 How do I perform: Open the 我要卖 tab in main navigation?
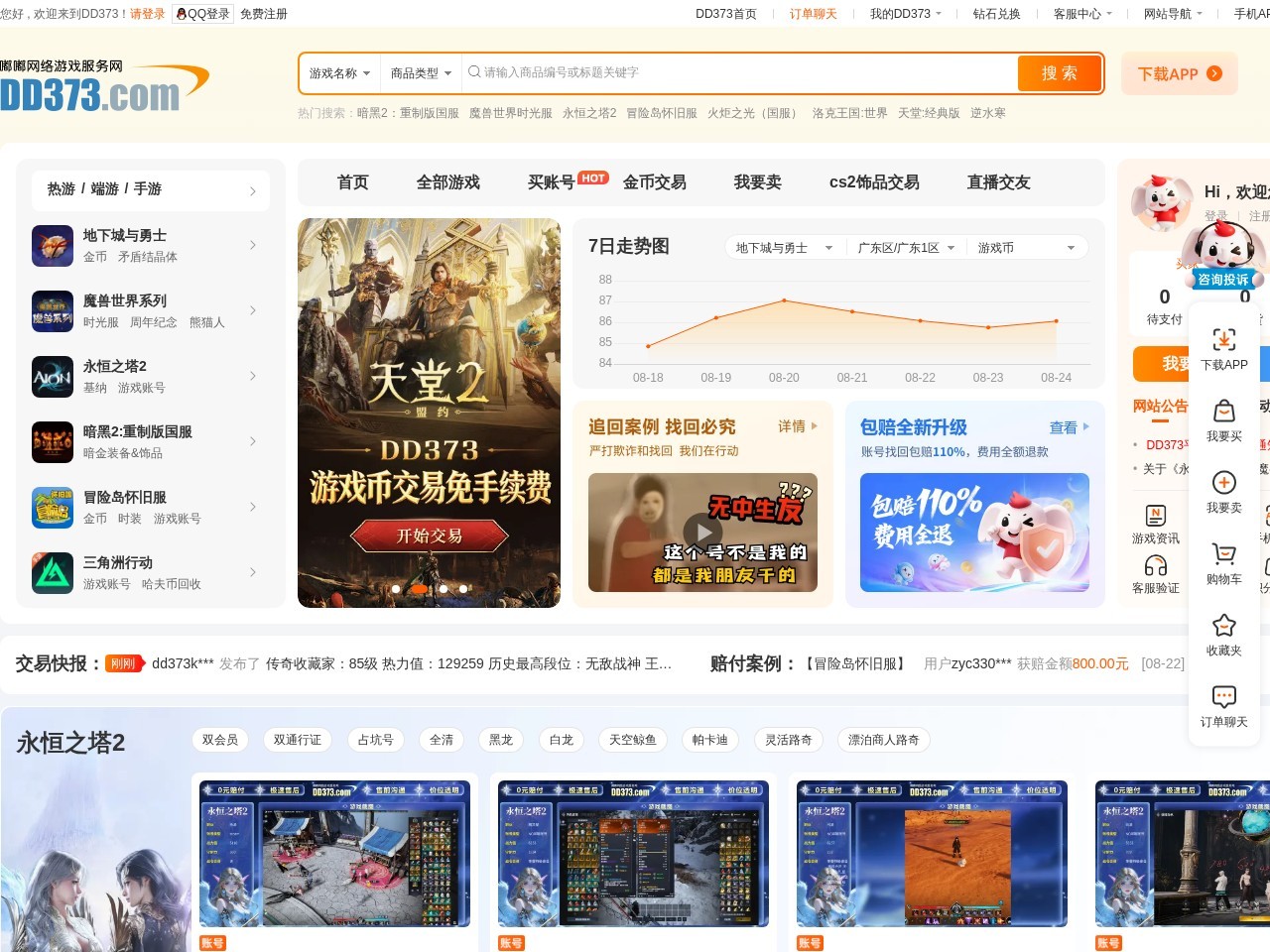tap(758, 182)
